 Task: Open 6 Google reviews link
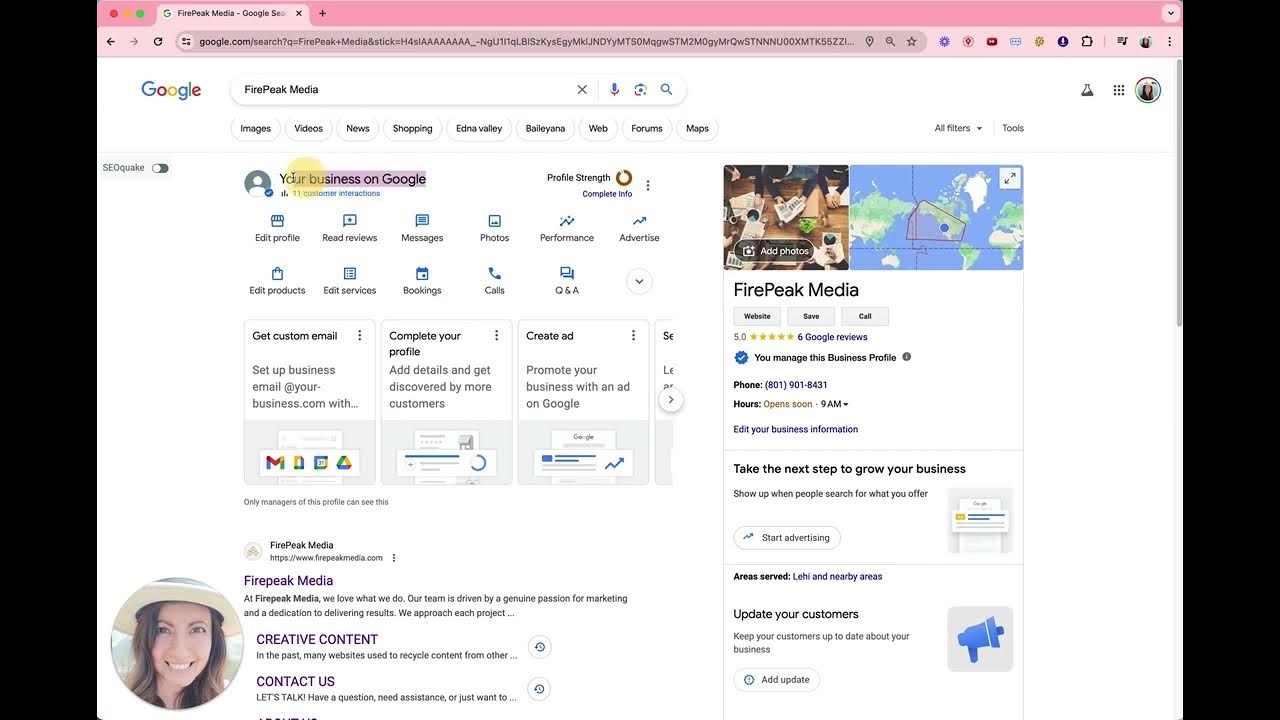[x=832, y=337]
